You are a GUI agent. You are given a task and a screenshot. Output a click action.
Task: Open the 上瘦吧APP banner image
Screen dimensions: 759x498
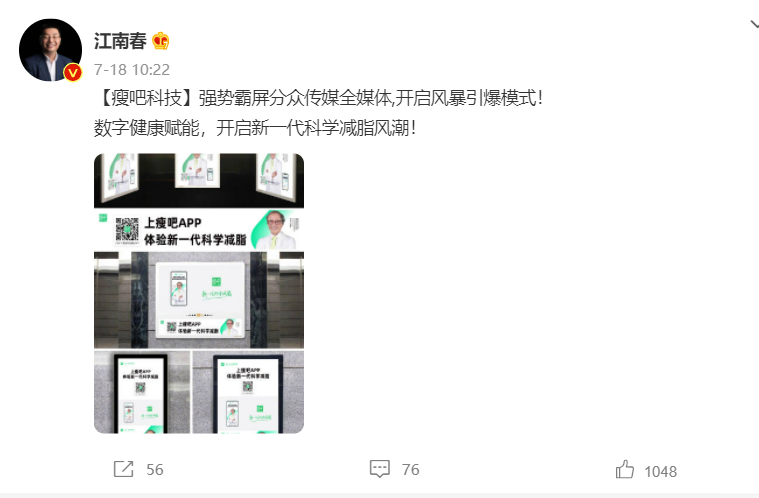pos(199,230)
